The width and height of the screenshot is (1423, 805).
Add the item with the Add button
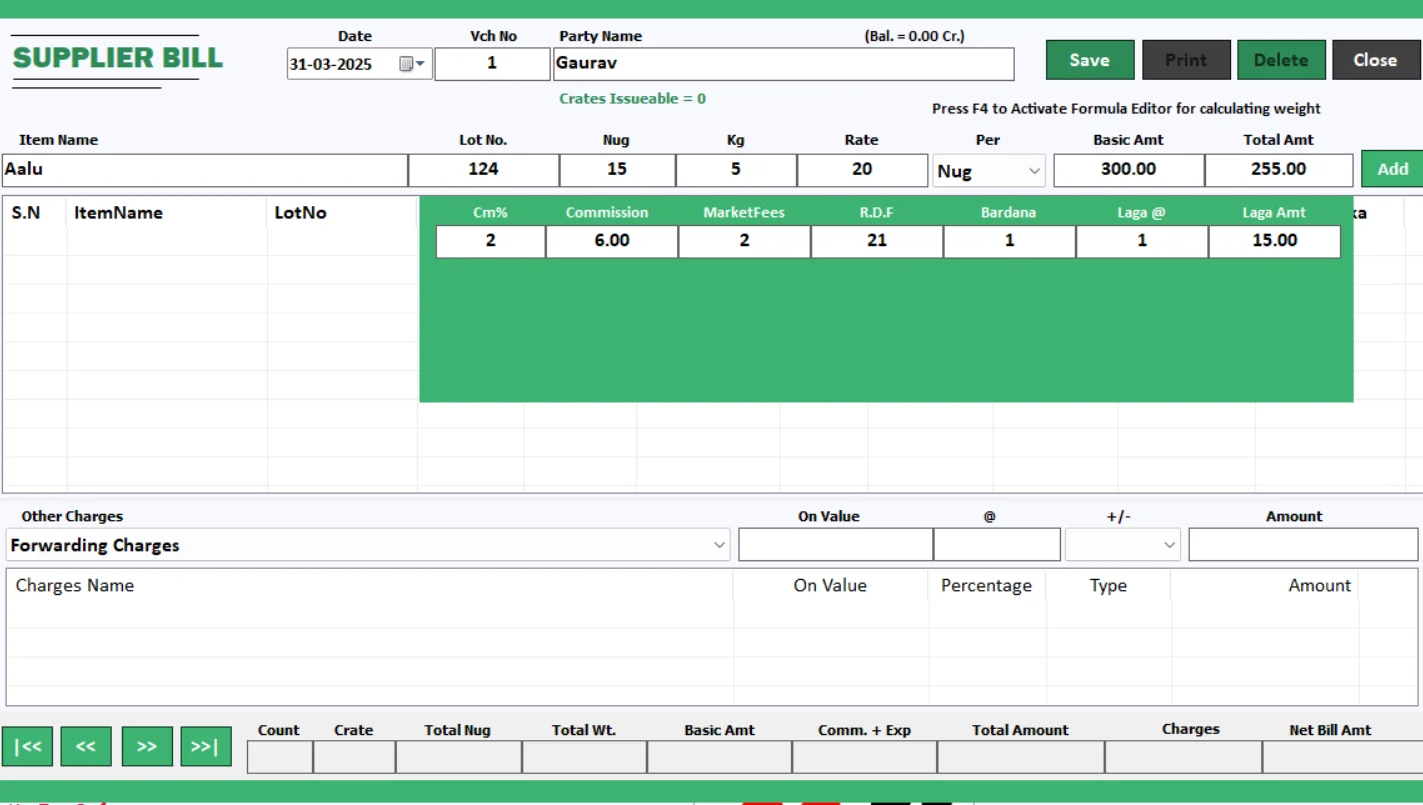pyautogui.click(x=1392, y=169)
